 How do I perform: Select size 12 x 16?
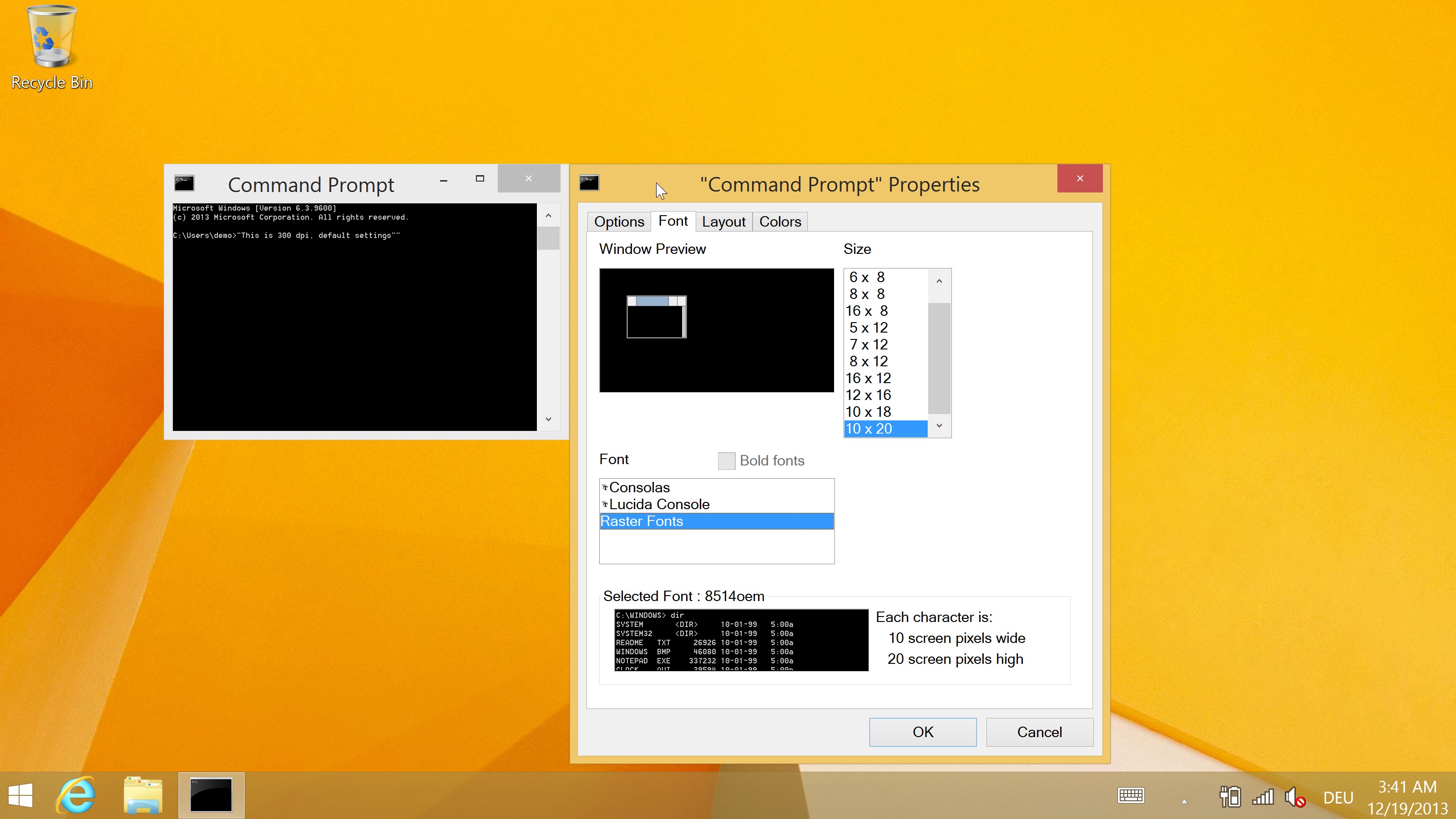point(886,395)
